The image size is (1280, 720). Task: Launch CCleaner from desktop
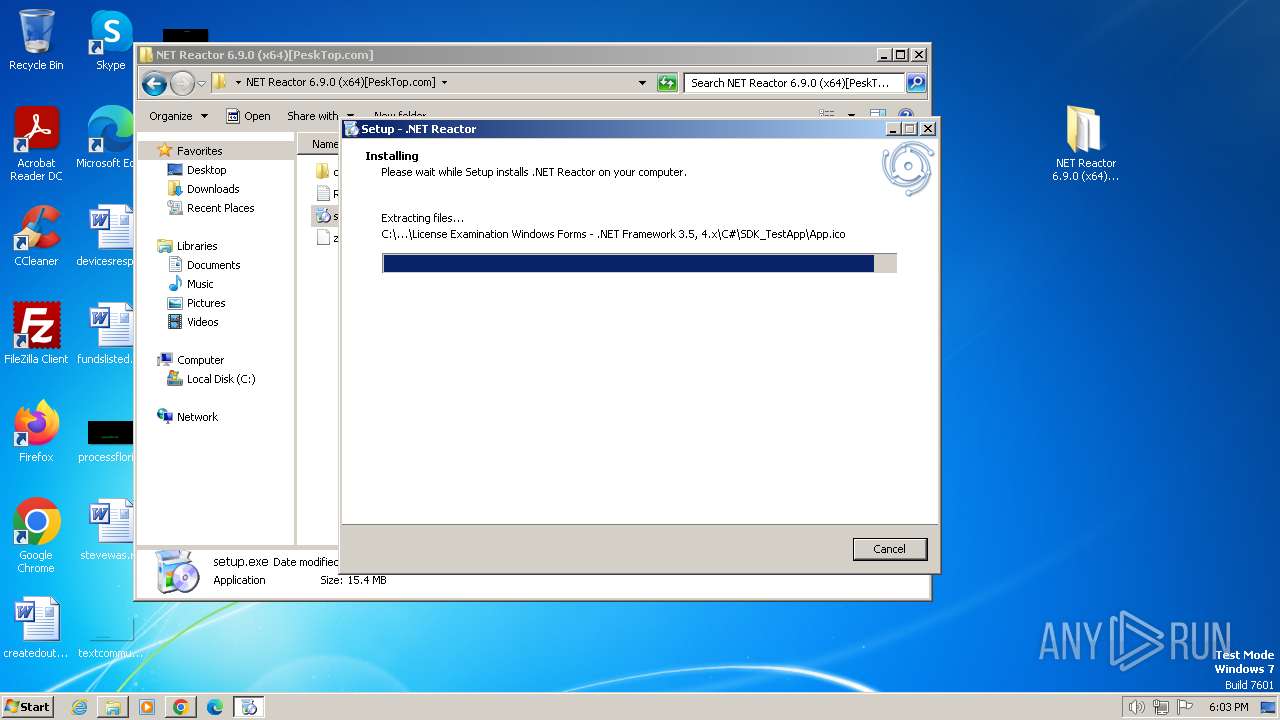pyautogui.click(x=36, y=237)
